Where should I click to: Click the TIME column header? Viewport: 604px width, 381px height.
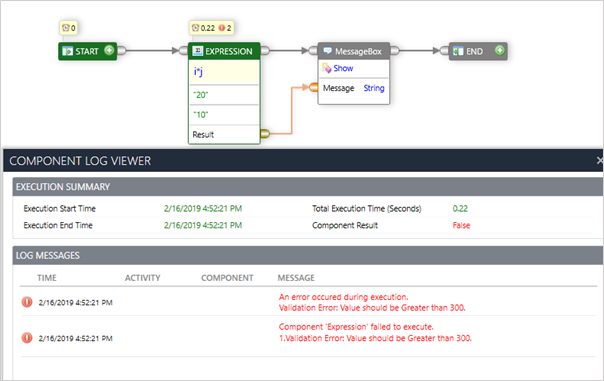point(47,278)
